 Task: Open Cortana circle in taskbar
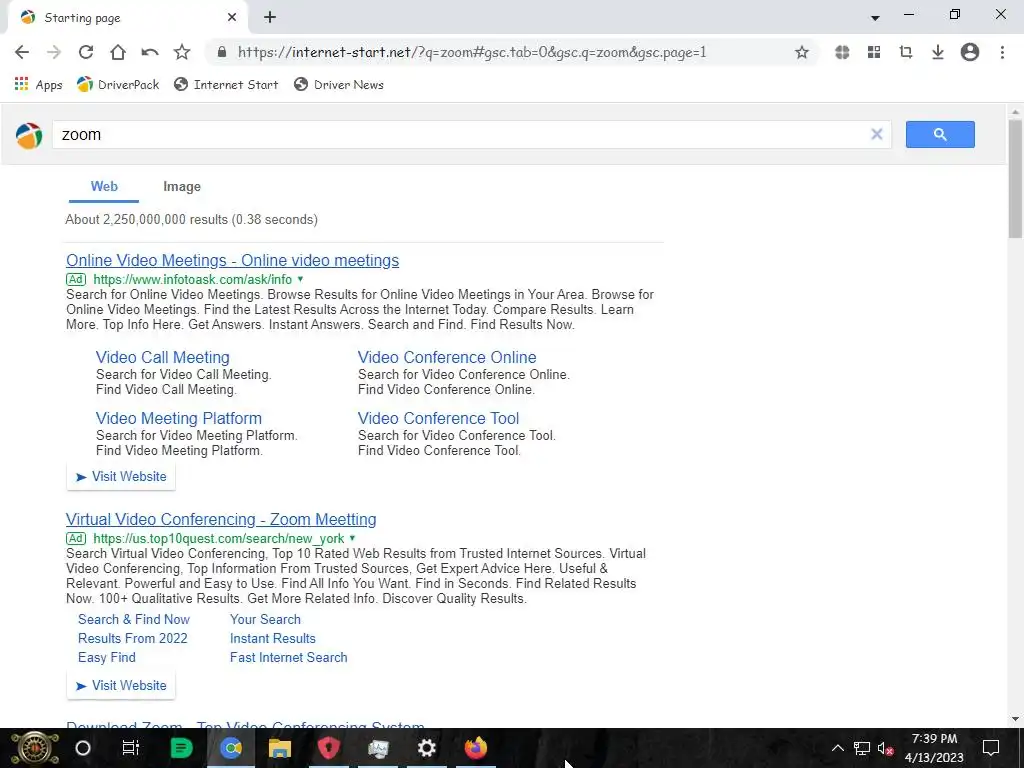tap(82, 748)
